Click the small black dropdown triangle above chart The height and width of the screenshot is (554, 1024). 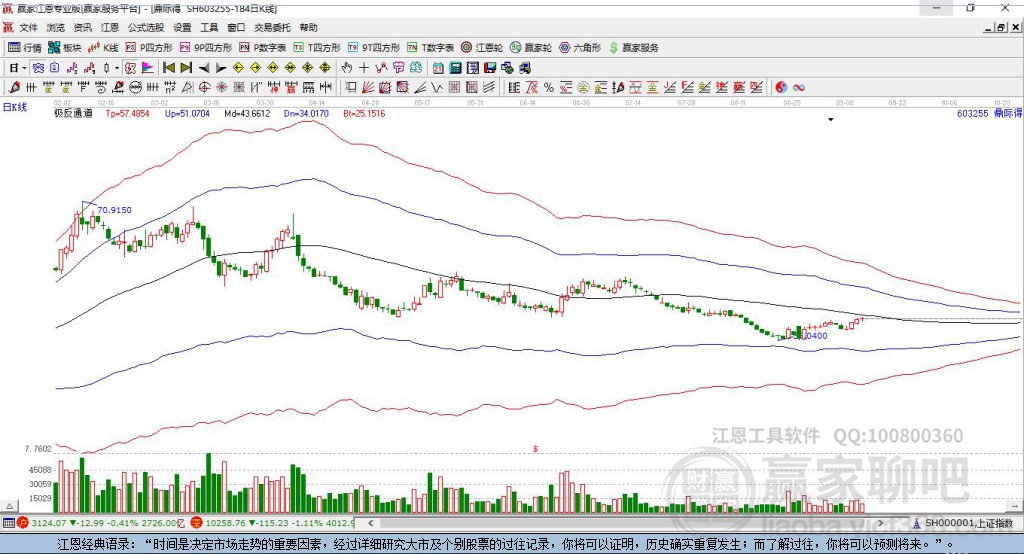pyautogui.click(x=831, y=120)
